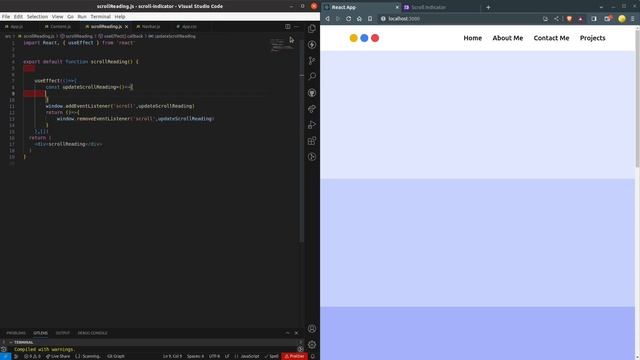Open the Run menu
The width and height of the screenshot is (640, 360).
pos(82,17)
